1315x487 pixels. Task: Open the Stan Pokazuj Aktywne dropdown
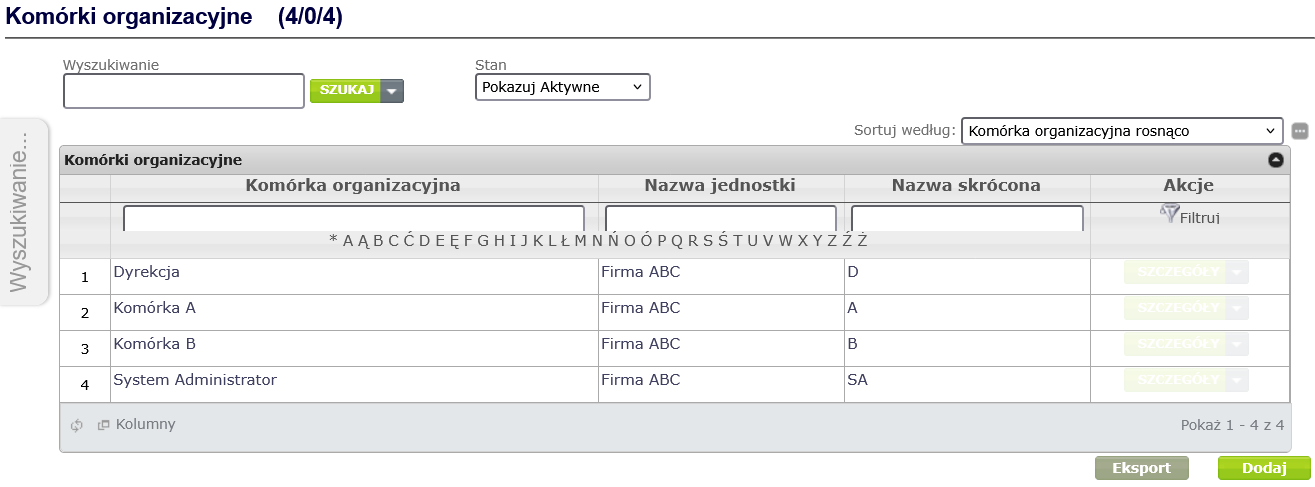pyautogui.click(x=563, y=87)
